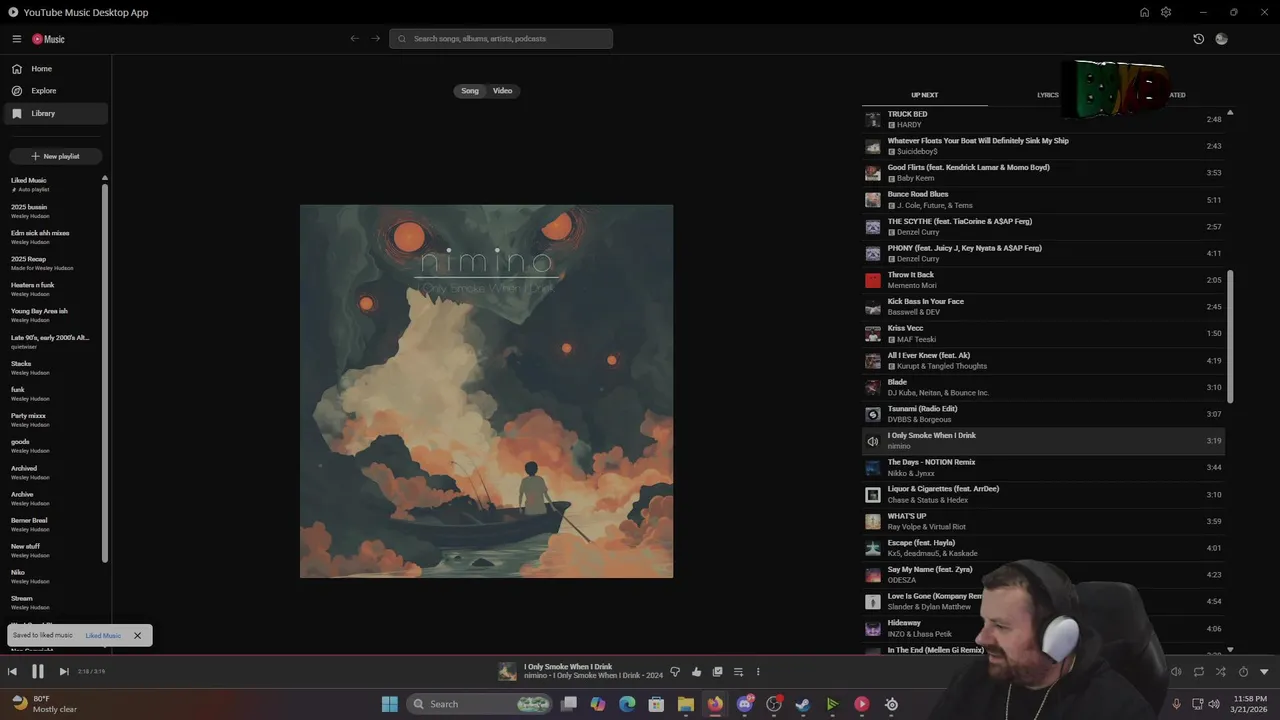
Task: Click the Up Next queue scrollbar thumb
Action: click(x=1230, y=336)
